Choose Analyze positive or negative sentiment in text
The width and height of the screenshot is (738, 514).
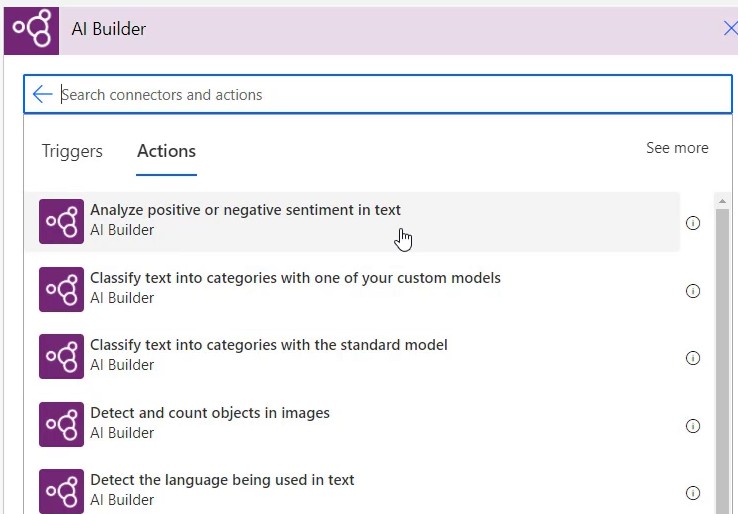click(x=353, y=221)
